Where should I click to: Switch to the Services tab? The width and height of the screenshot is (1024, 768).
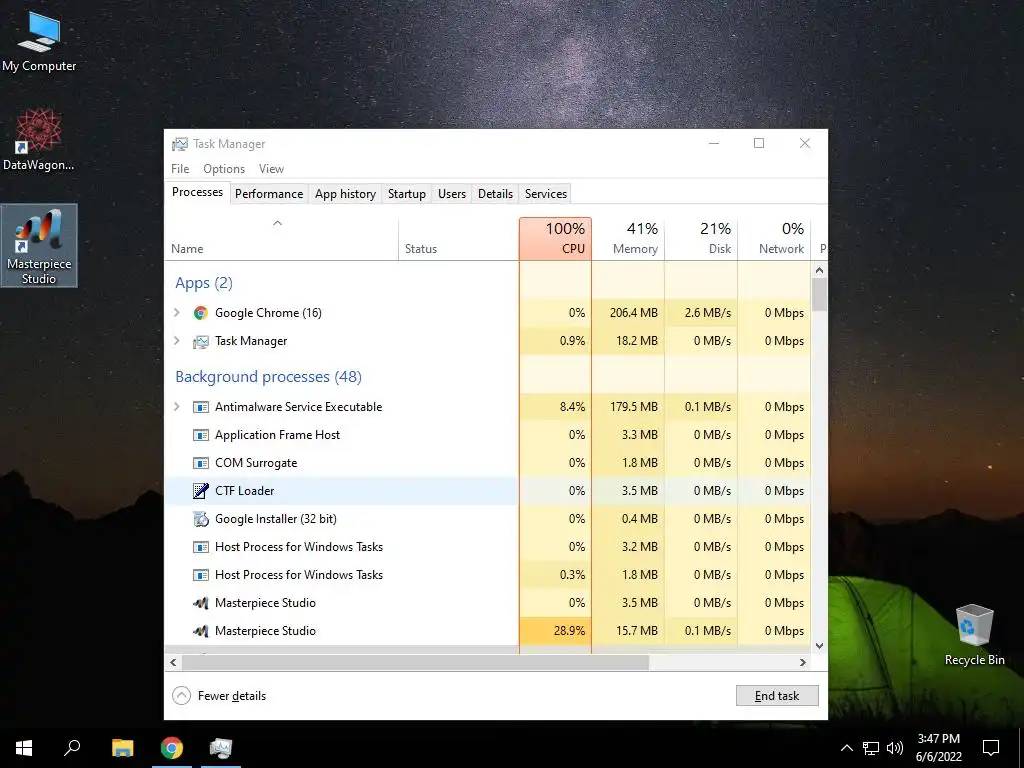pyautogui.click(x=546, y=194)
